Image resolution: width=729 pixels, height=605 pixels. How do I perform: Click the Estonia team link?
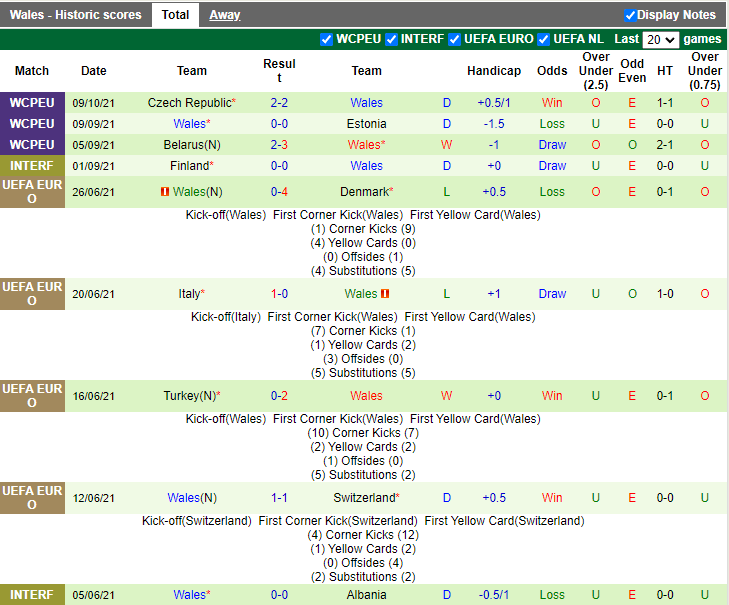coord(366,124)
